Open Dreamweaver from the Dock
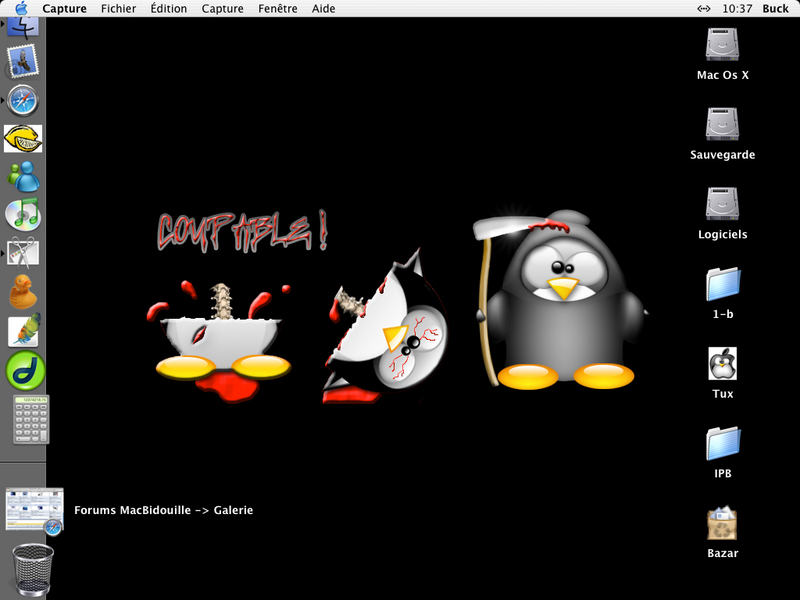Image resolution: width=800 pixels, height=600 pixels. click(25, 371)
